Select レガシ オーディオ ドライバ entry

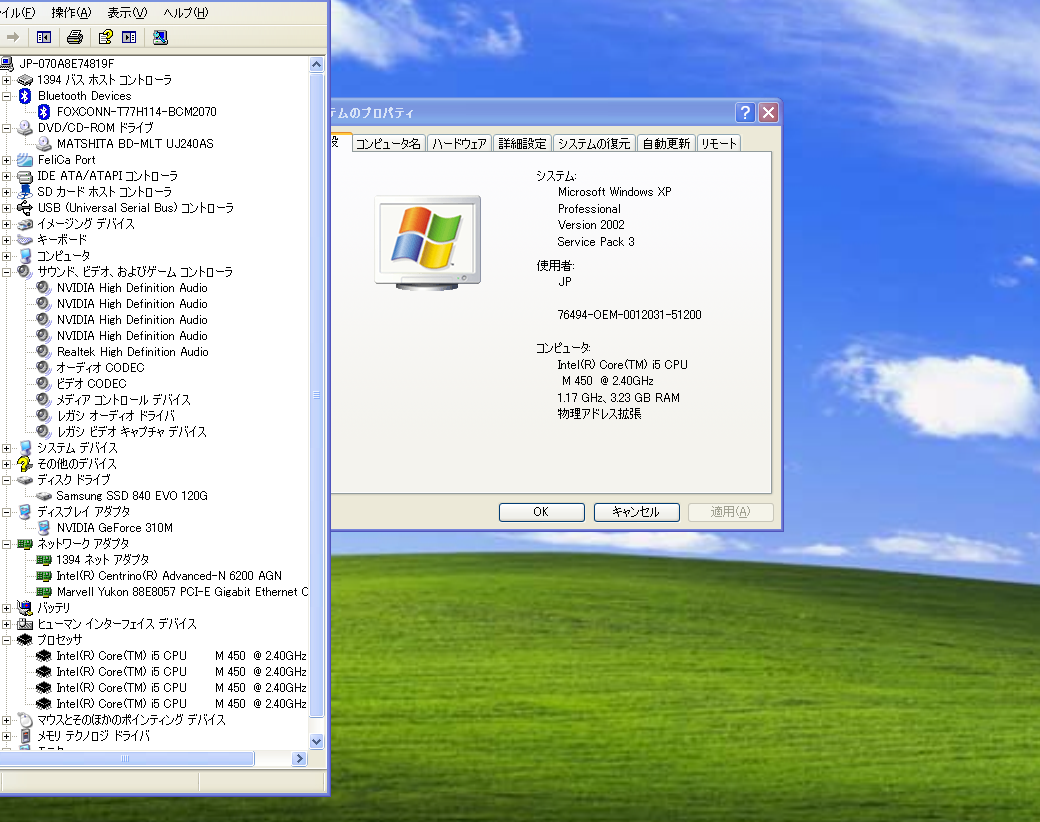pos(116,416)
